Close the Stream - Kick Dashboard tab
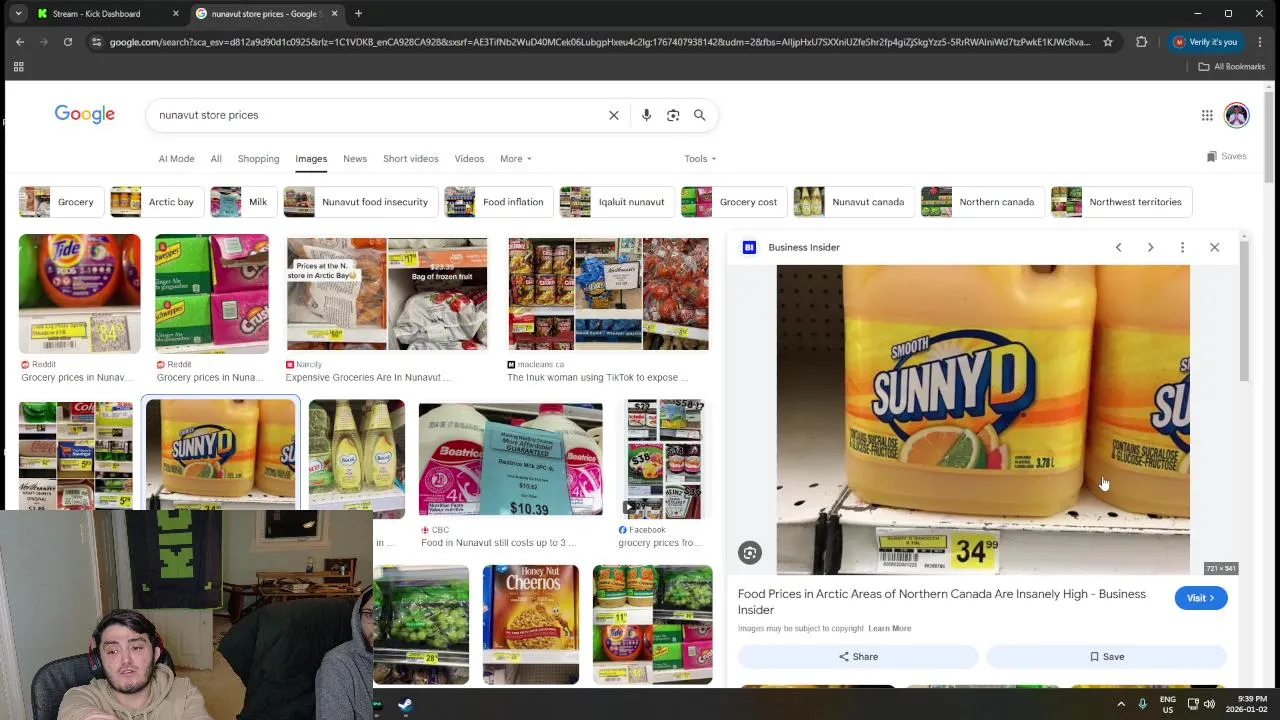Screen dimensions: 1280x720 [x=176, y=14]
